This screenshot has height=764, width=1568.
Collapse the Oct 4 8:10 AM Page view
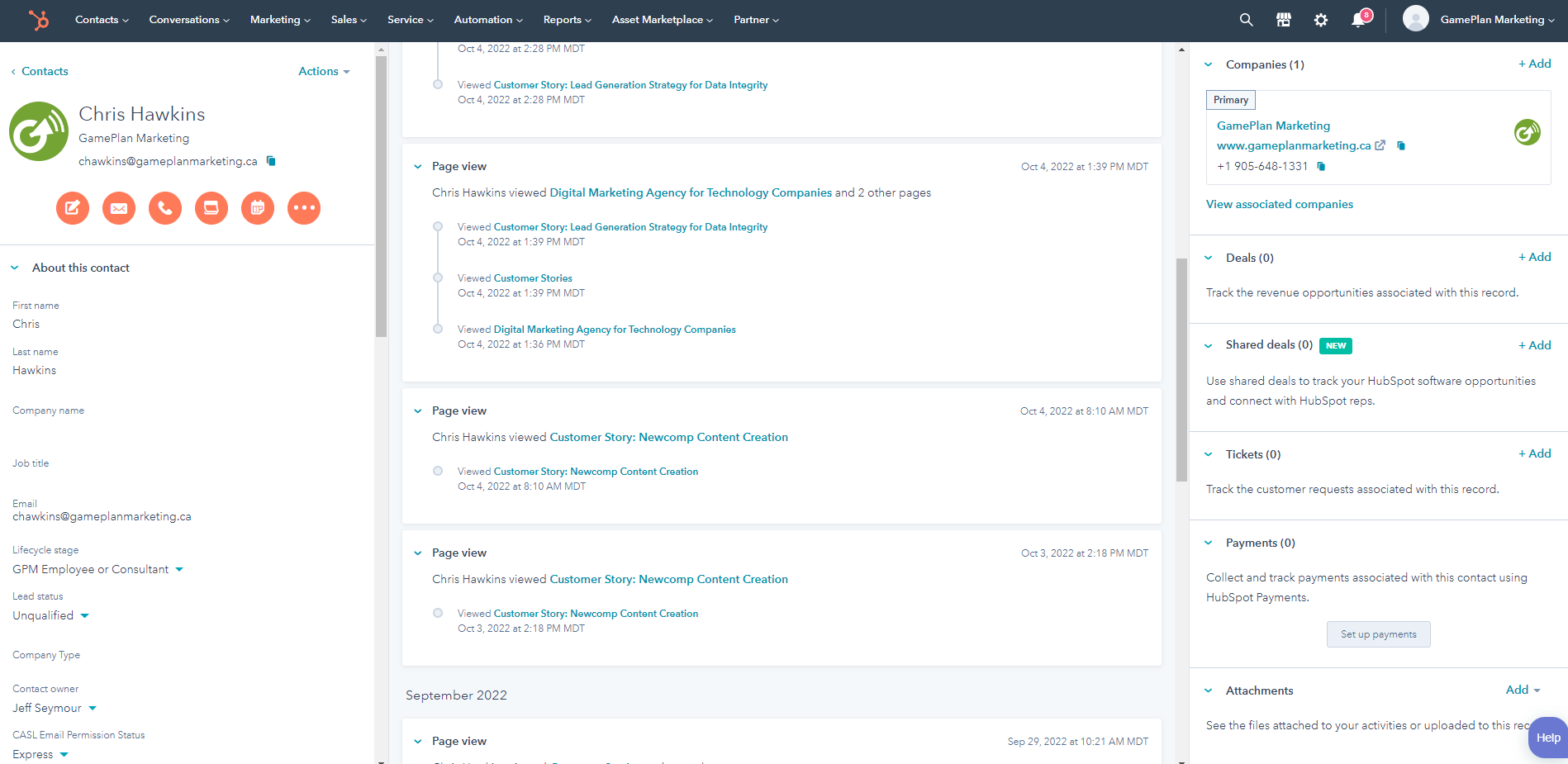point(417,411)
